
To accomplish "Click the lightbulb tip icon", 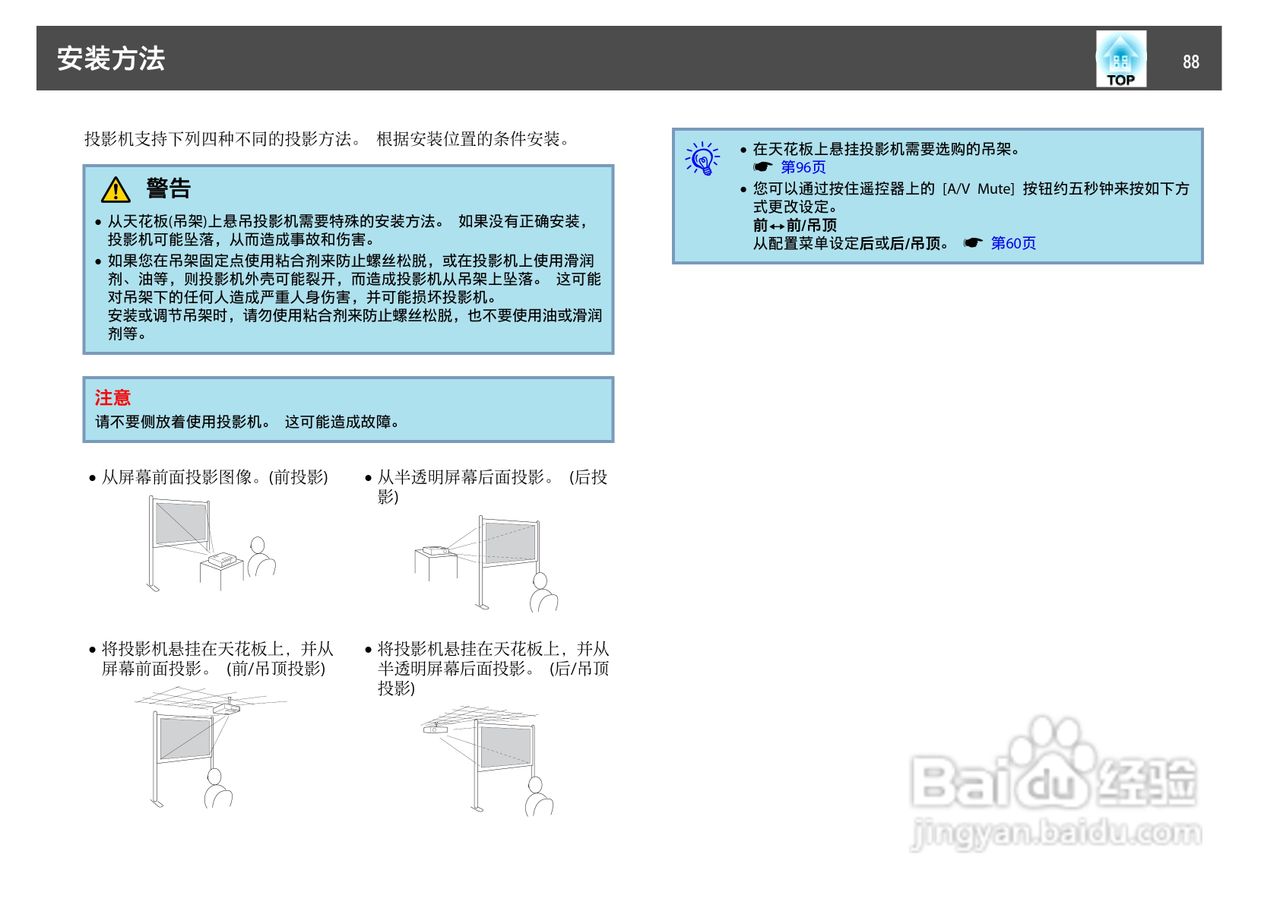I will pyautogui.click(x=700, y=158).
